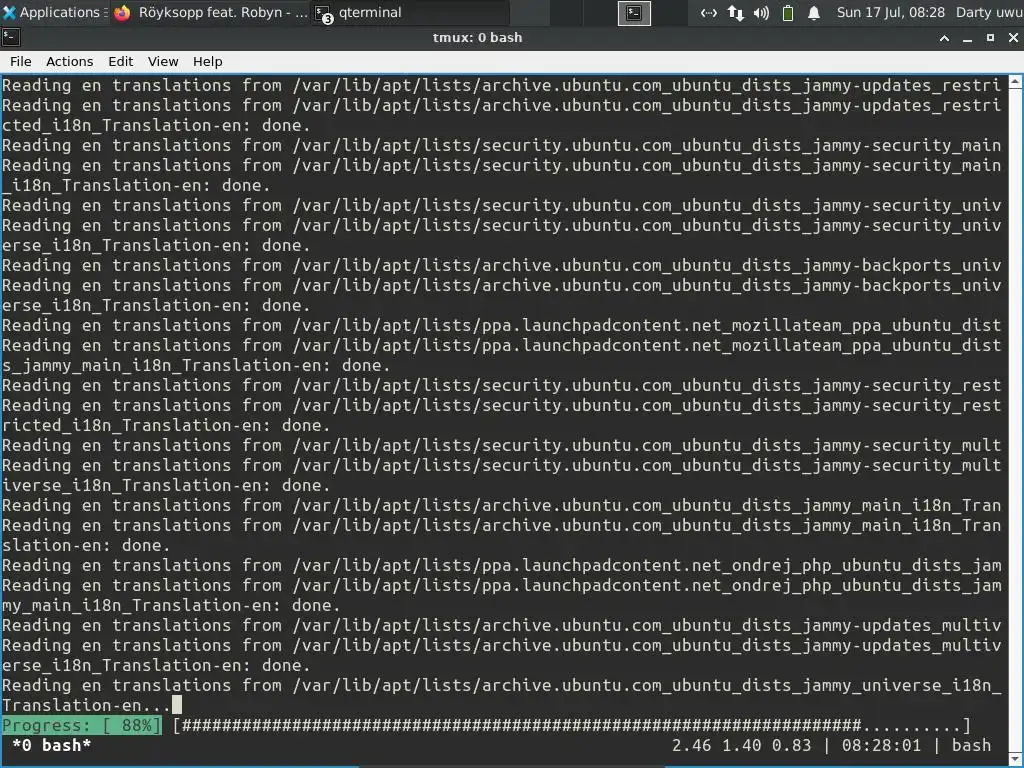The image size is (1024, 768).
Task: Click the window shade up-arrow button
Action: (x=944, y=38)
